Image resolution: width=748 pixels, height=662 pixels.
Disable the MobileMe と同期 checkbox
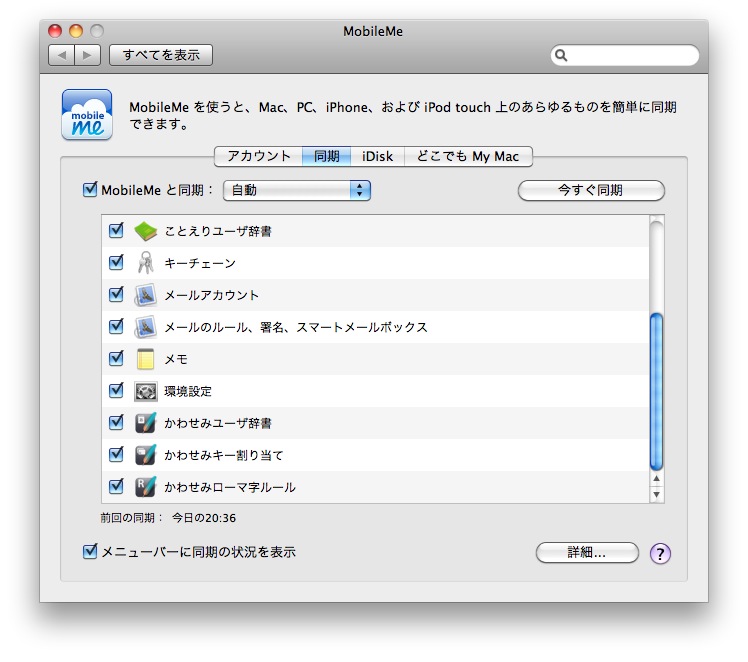90,190
